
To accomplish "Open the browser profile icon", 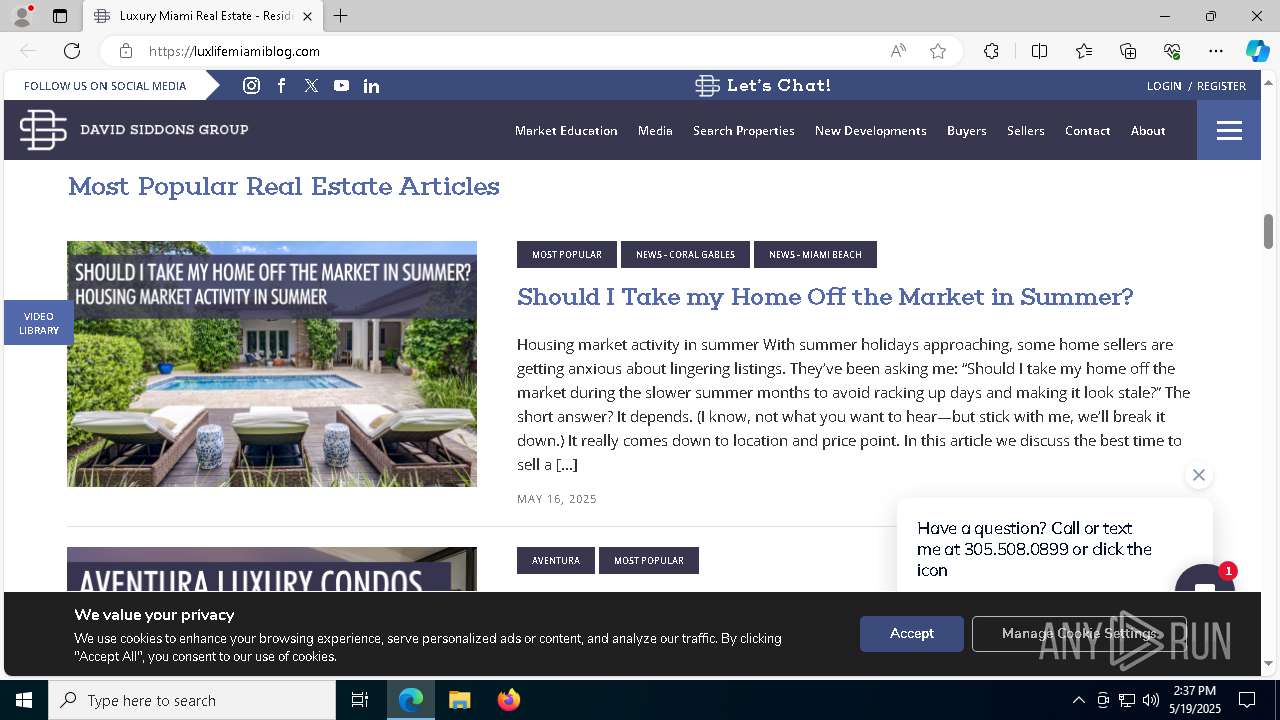I will tap(22, 16).
